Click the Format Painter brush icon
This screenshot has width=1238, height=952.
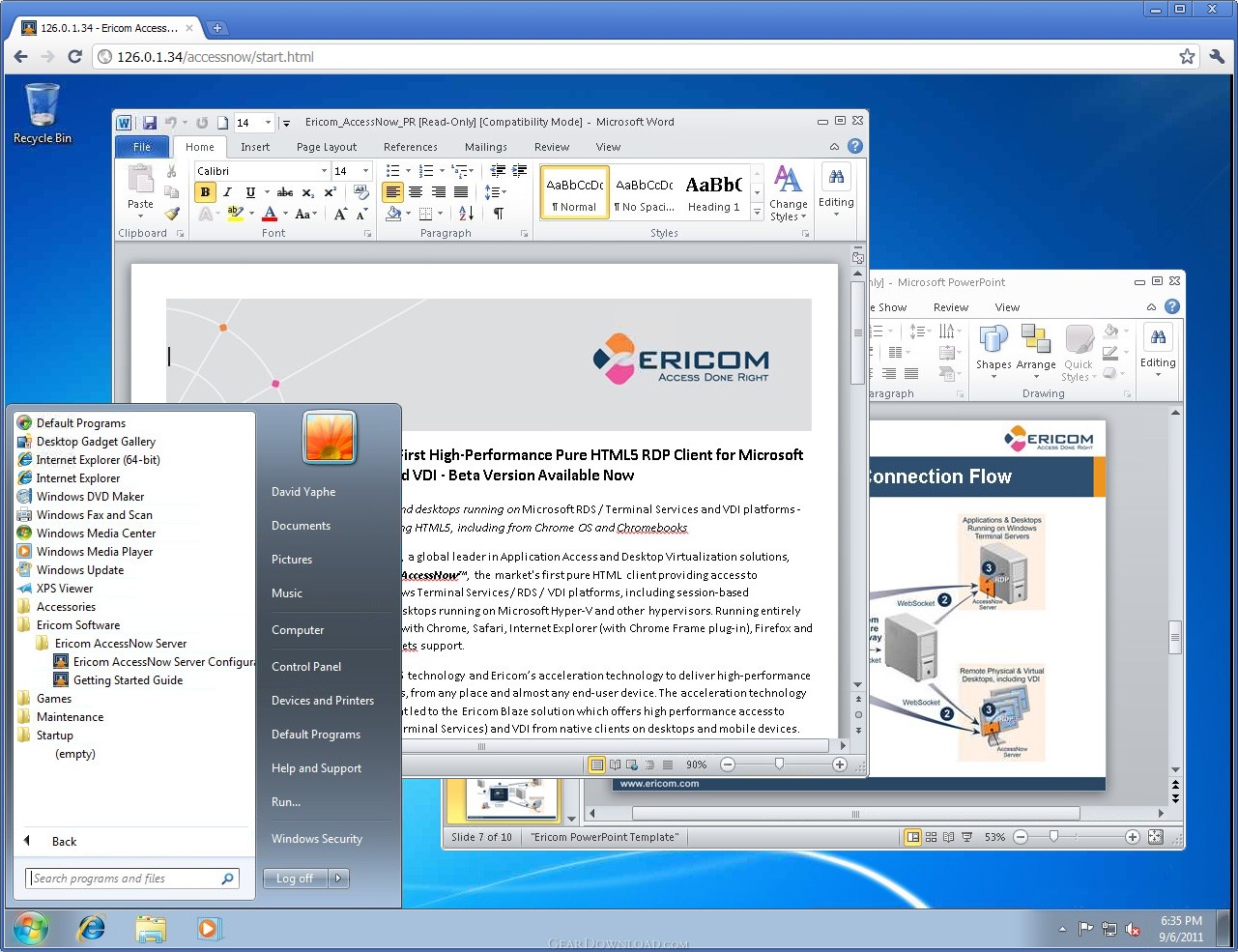(171, 214)
